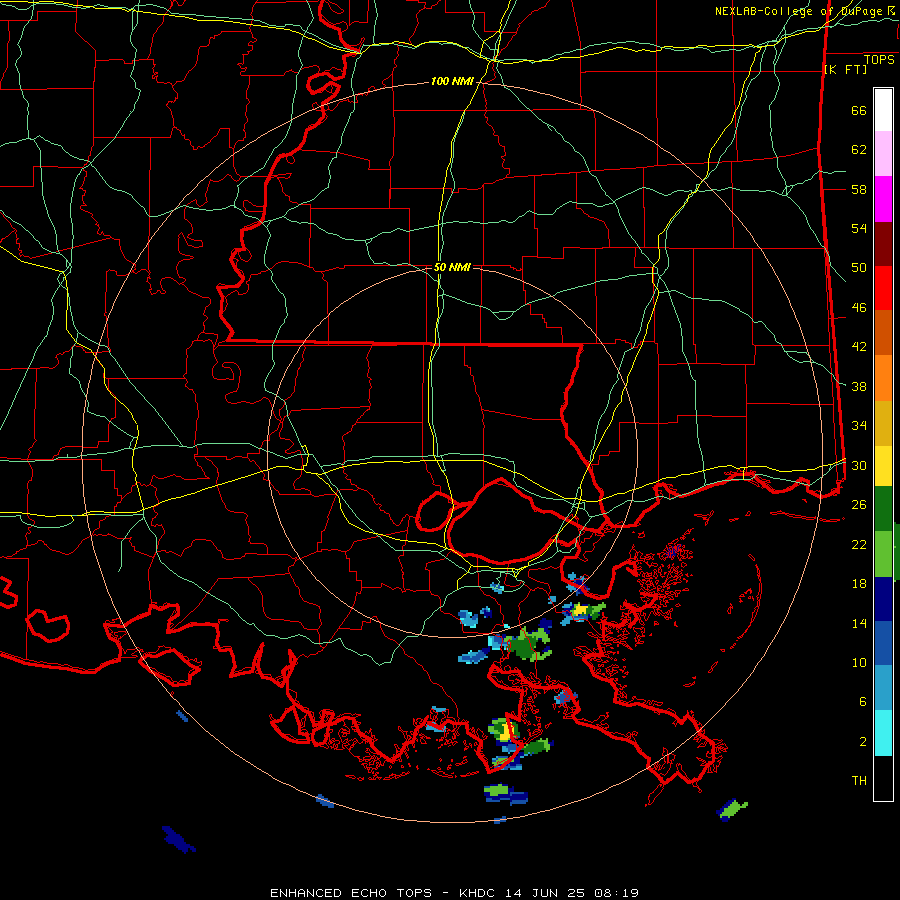Click the light green offshore echo in southeast
The width and height of the screenshot is (900, 900).
[x=732, y=810]
